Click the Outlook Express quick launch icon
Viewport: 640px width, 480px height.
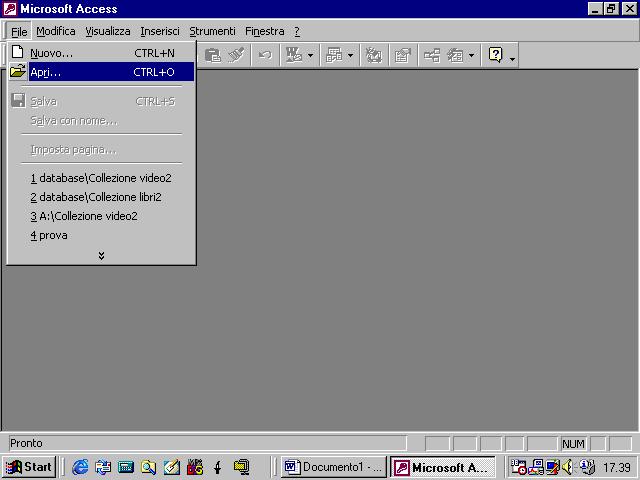[x=103, y=467]
